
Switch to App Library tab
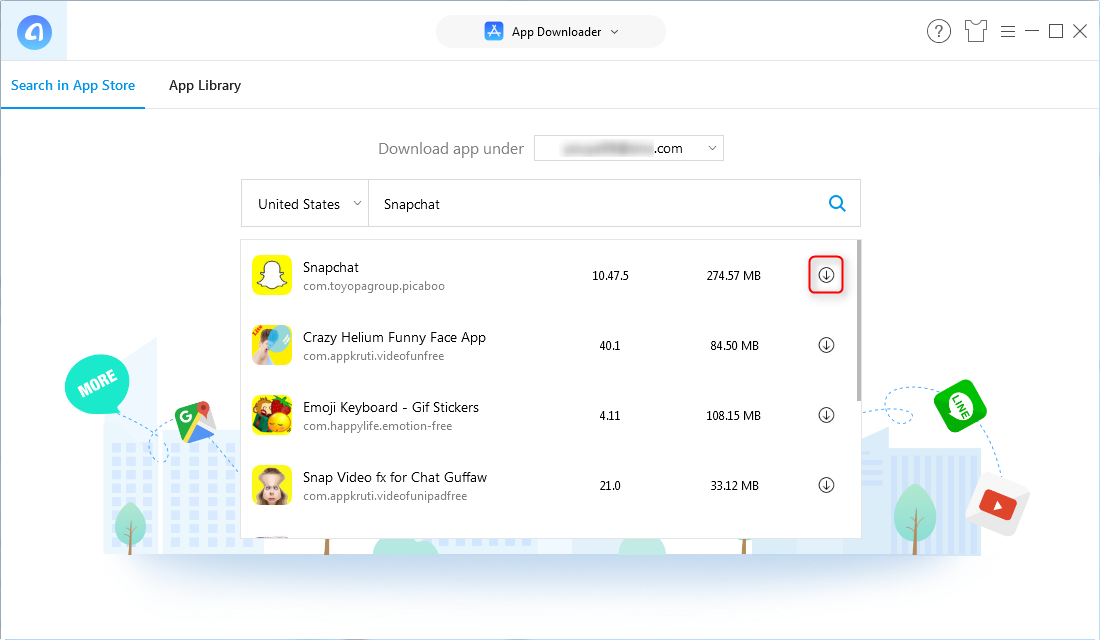pyautogui.click(x=205, y=85)
